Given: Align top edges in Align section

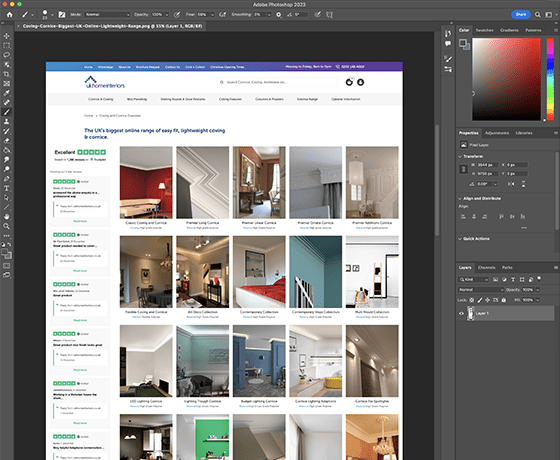Looking at the screenshot, I should (x=501, y=216).
